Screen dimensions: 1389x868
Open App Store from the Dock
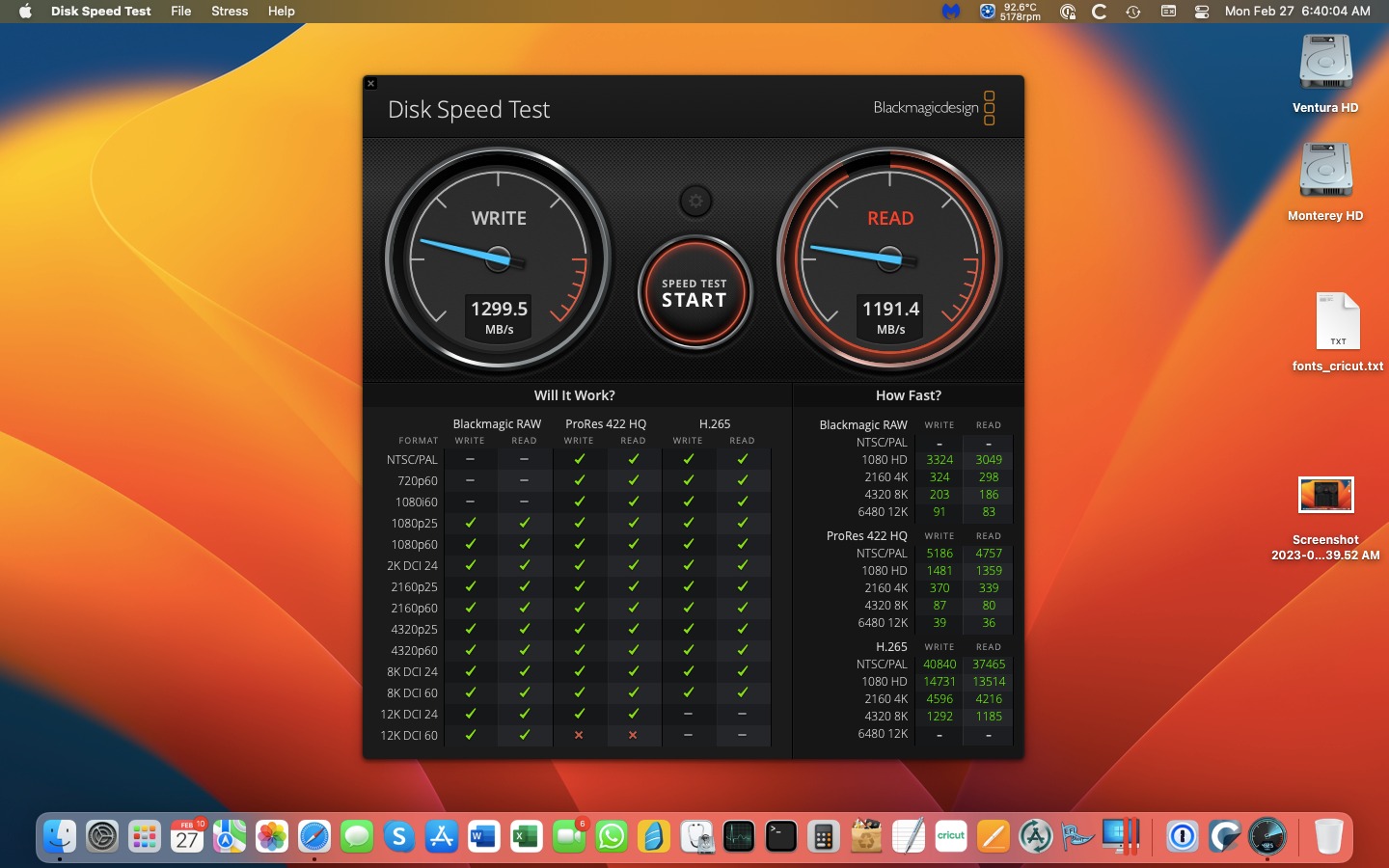click(442, 836)
